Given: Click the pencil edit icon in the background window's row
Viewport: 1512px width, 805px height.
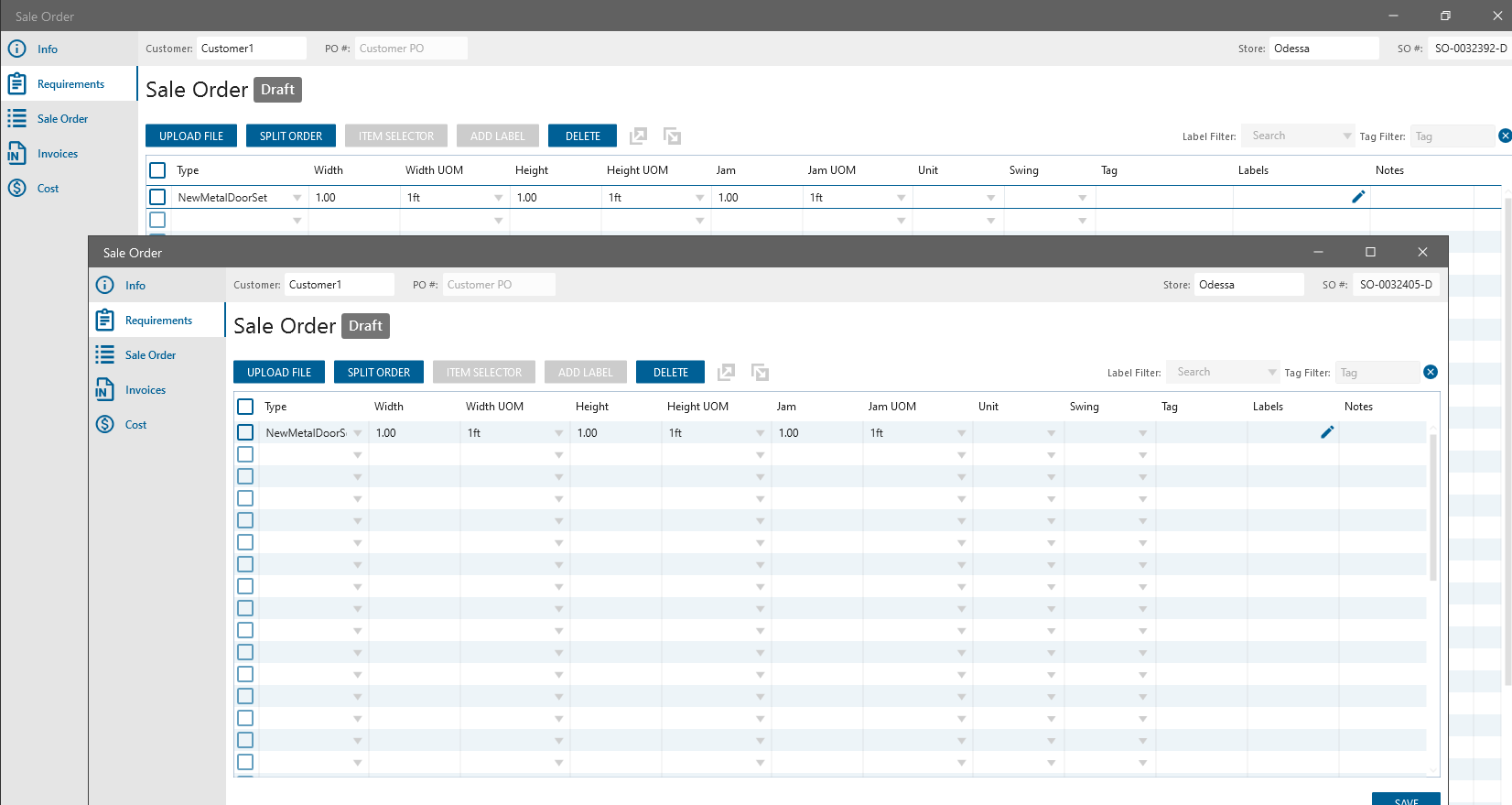Looking at the screenshot, I should 1358,197.
